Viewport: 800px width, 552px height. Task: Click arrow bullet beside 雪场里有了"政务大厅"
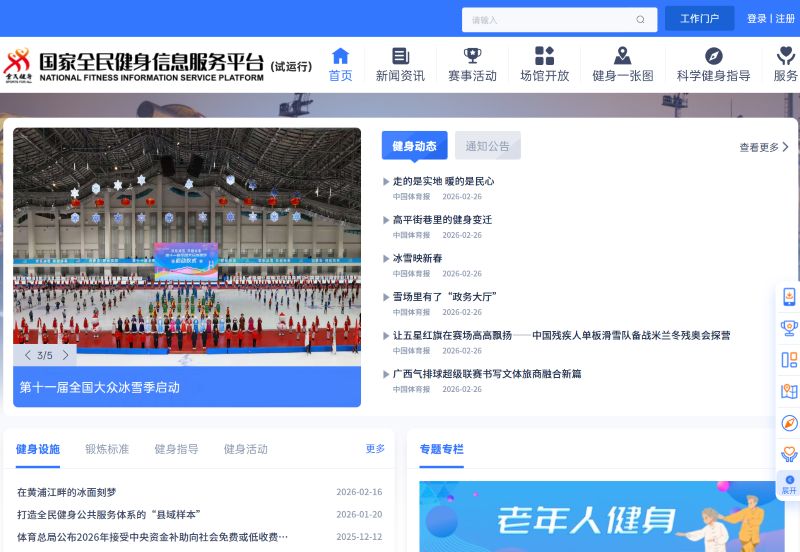click(x=386, y=297)
